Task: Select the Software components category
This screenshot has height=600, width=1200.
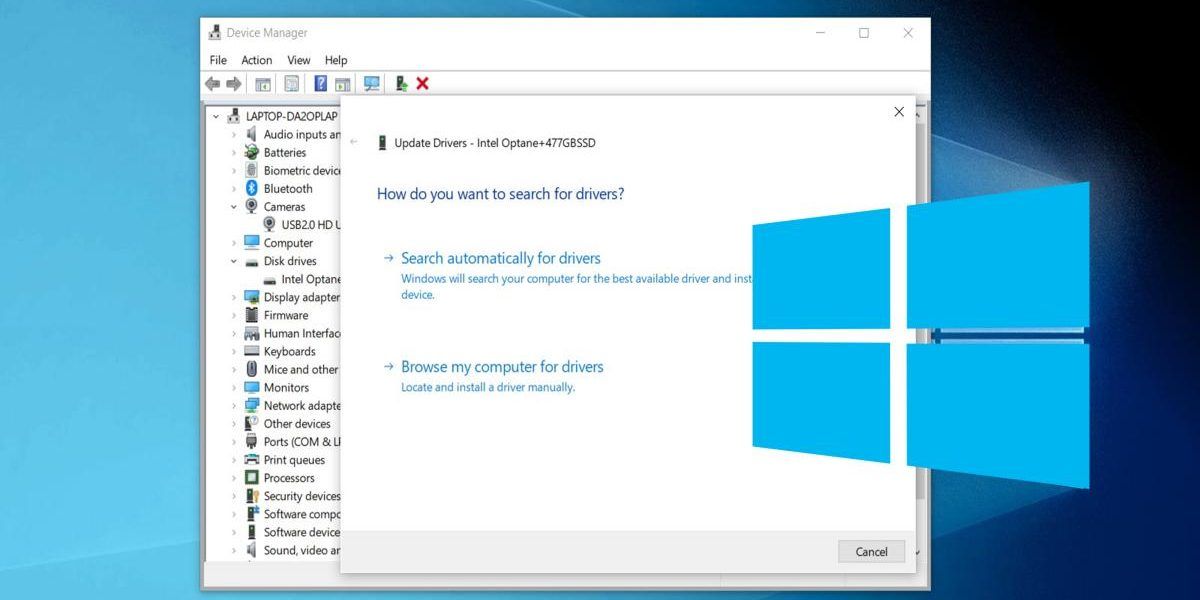Action: (301, 514)
